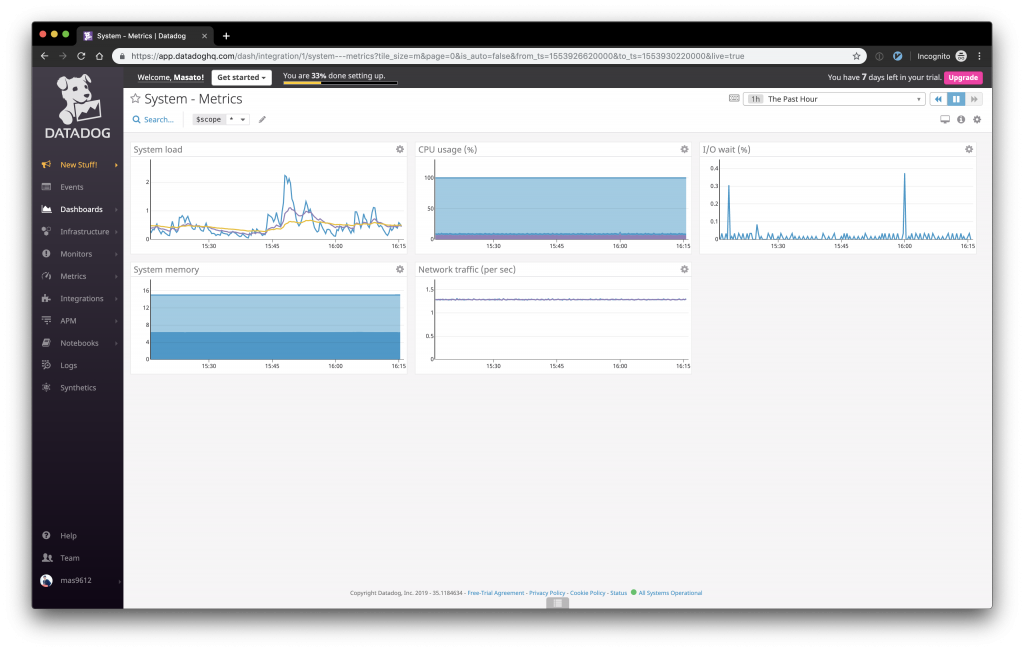1024x651 pixels.
Task: Click the browser back arrow
Action: tap(44, 56)
